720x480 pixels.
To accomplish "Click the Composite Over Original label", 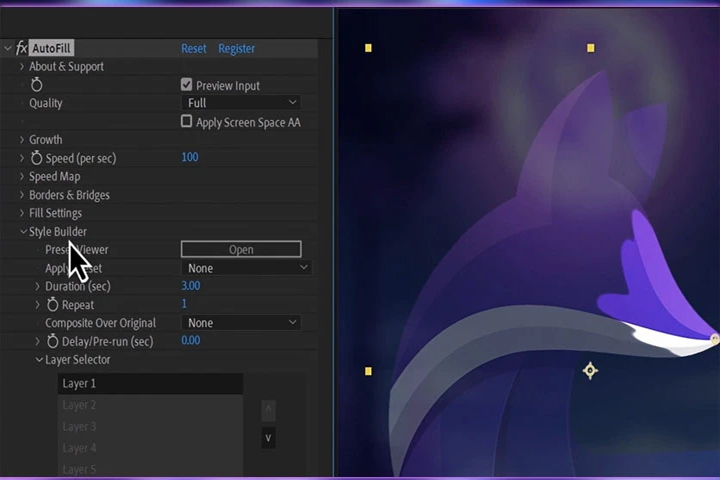I will [x=100, y=322].
